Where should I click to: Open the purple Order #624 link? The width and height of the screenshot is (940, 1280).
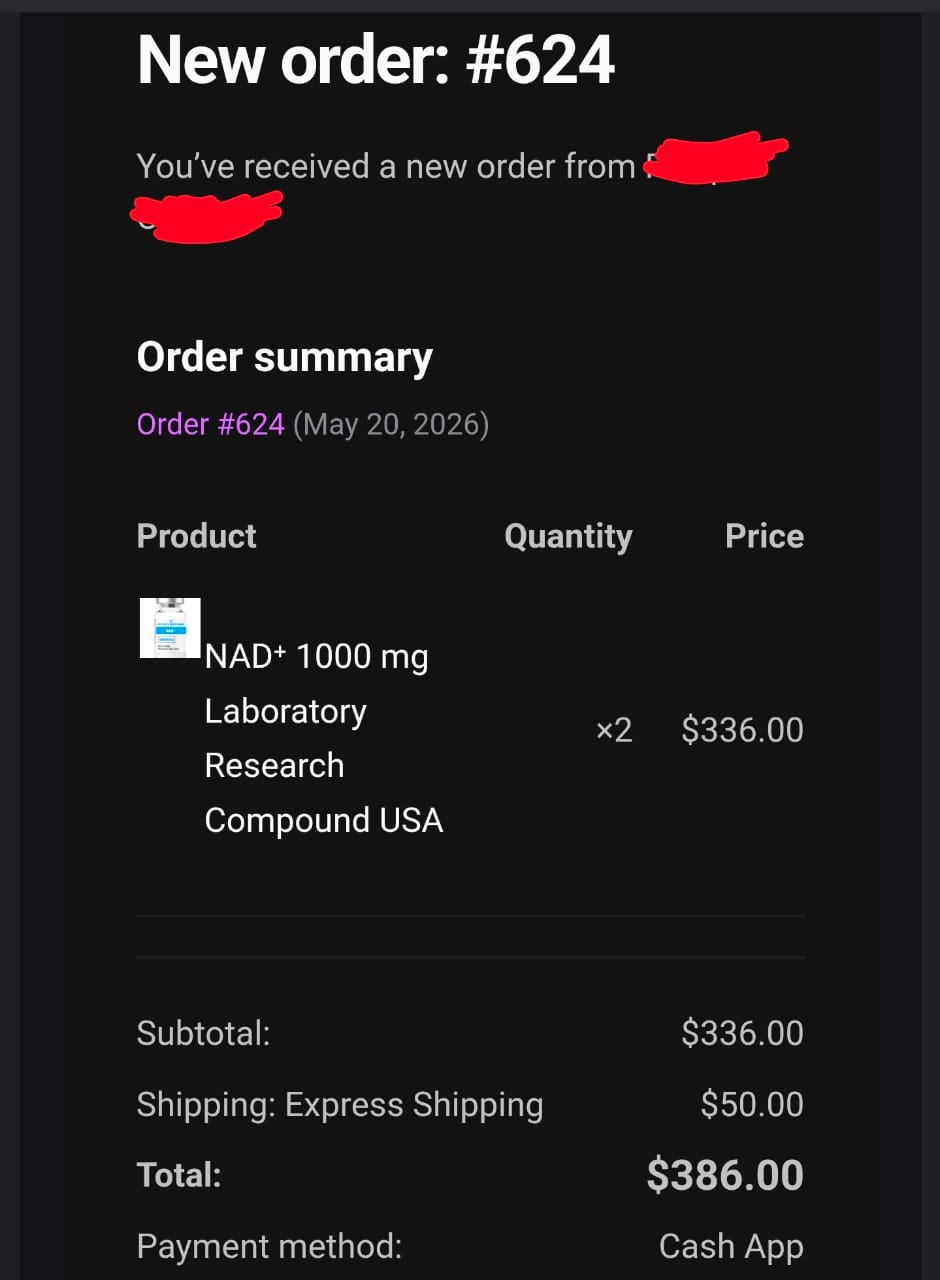pos(210,424)
